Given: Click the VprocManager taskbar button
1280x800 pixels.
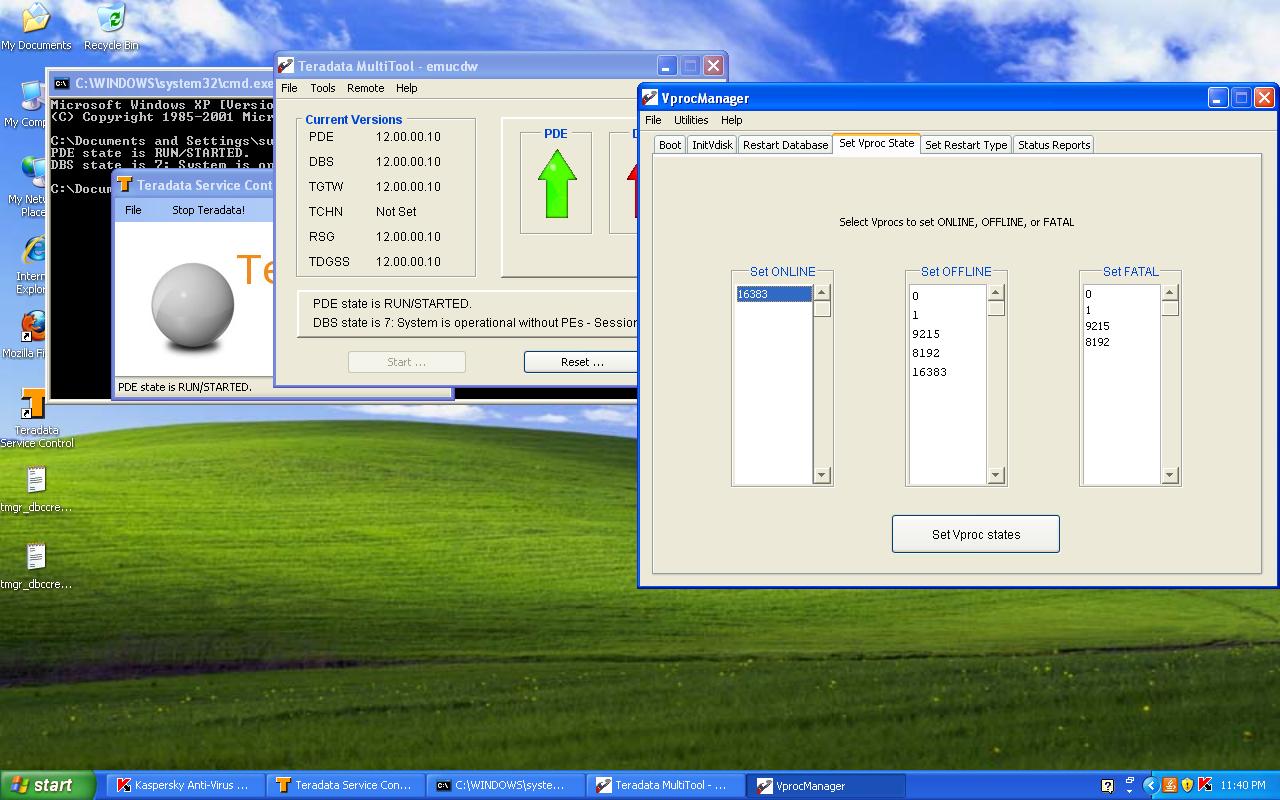Looking at the screenshot, I should (826, 786).
